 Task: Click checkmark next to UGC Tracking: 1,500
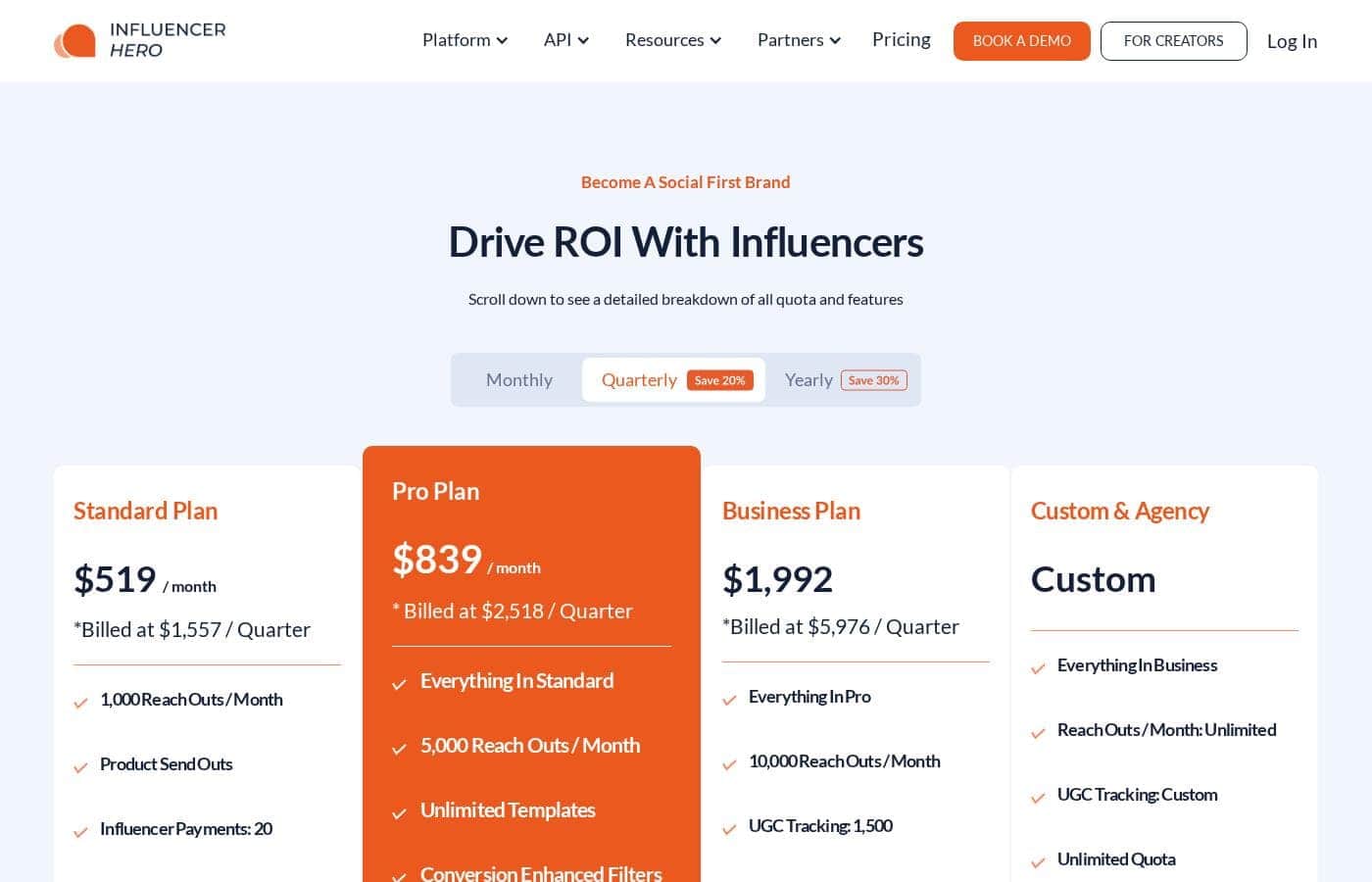729,829
